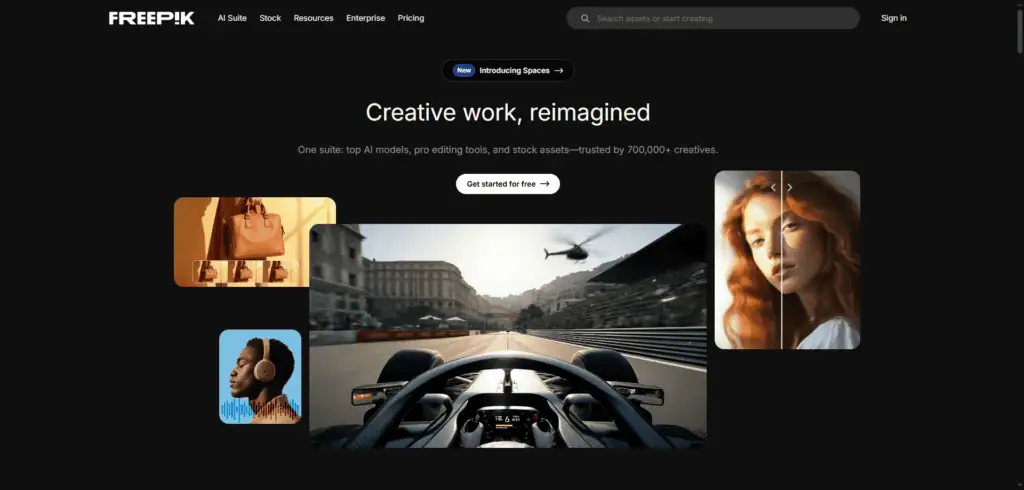Expand the Resources menu
Viewport: 1024px width, 490px height.
[313, 18]
